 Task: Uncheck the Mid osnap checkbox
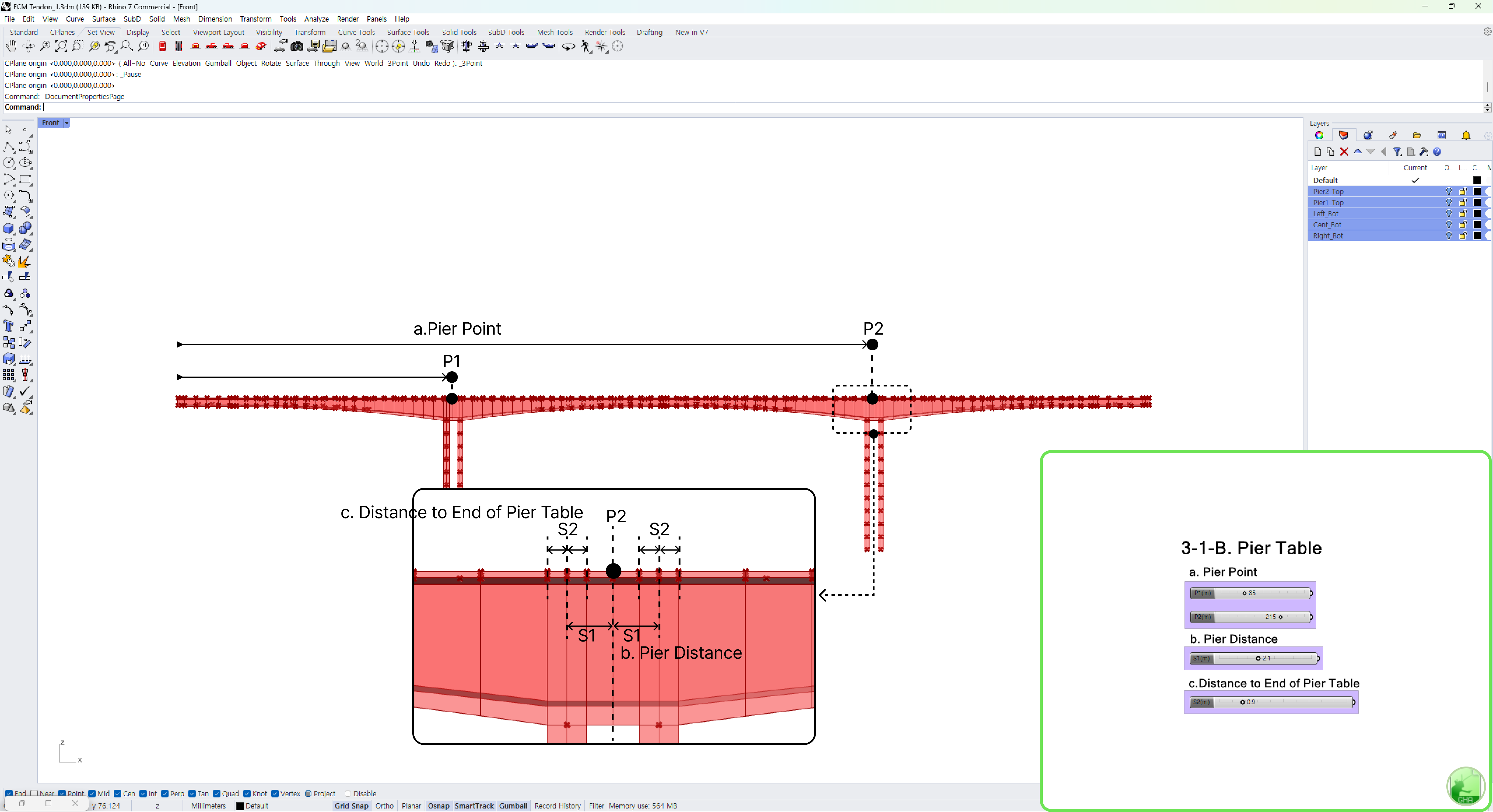point(92,793)
